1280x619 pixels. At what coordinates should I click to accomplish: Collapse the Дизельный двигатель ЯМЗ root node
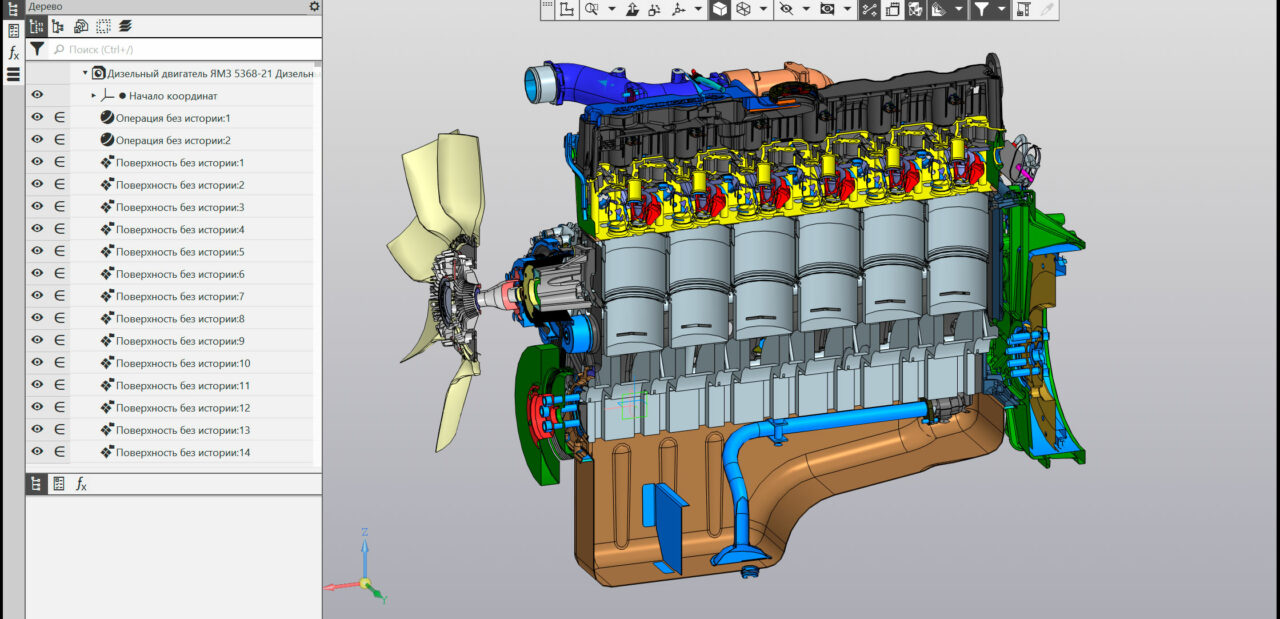pyautogui.click(x=85, y=73)
